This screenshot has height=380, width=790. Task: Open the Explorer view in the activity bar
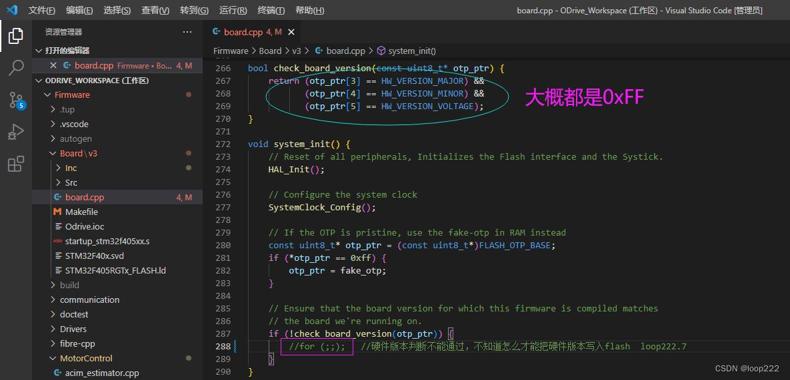(16, 36)
